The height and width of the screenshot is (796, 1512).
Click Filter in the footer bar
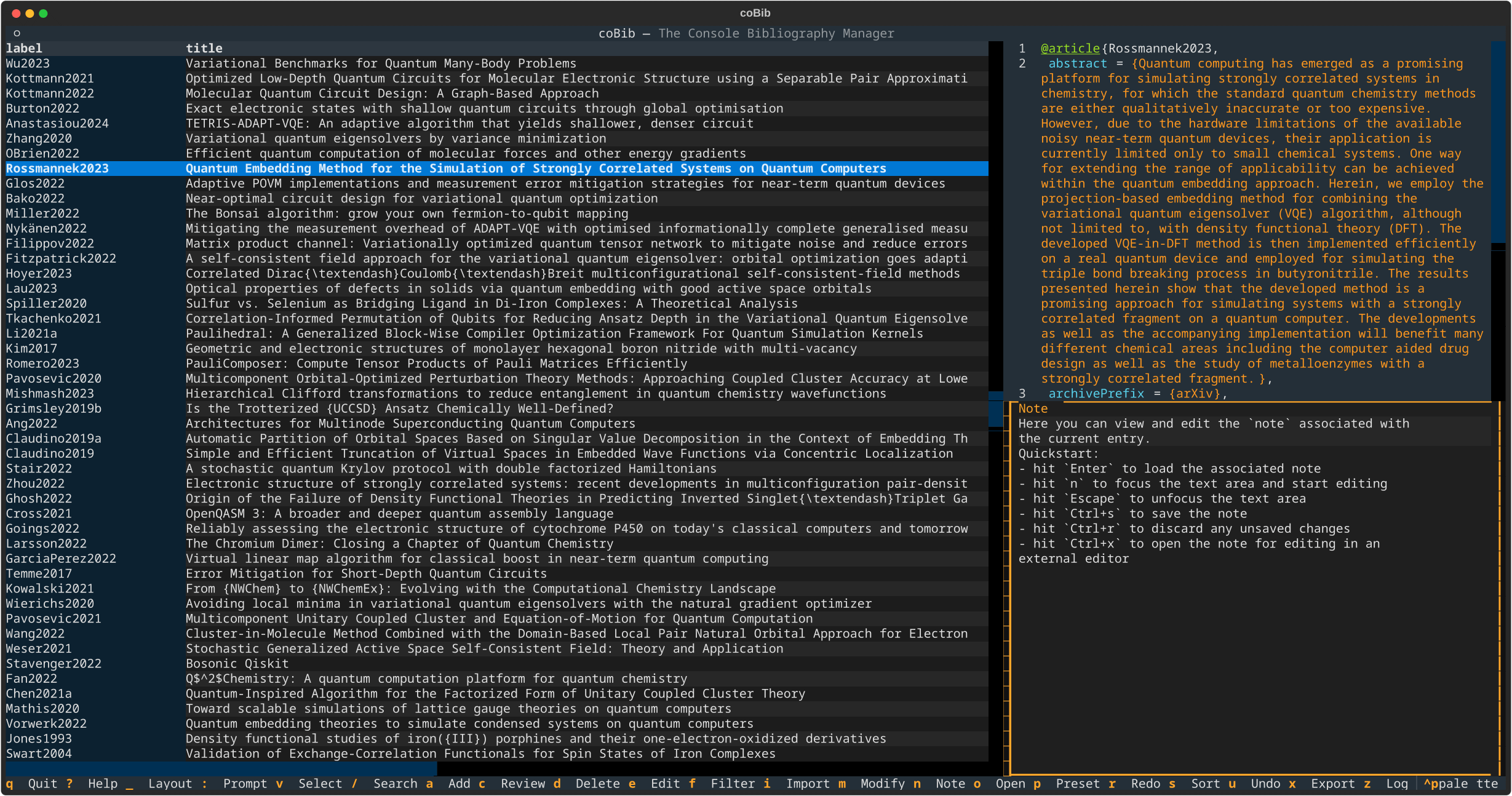pos(732,784)
